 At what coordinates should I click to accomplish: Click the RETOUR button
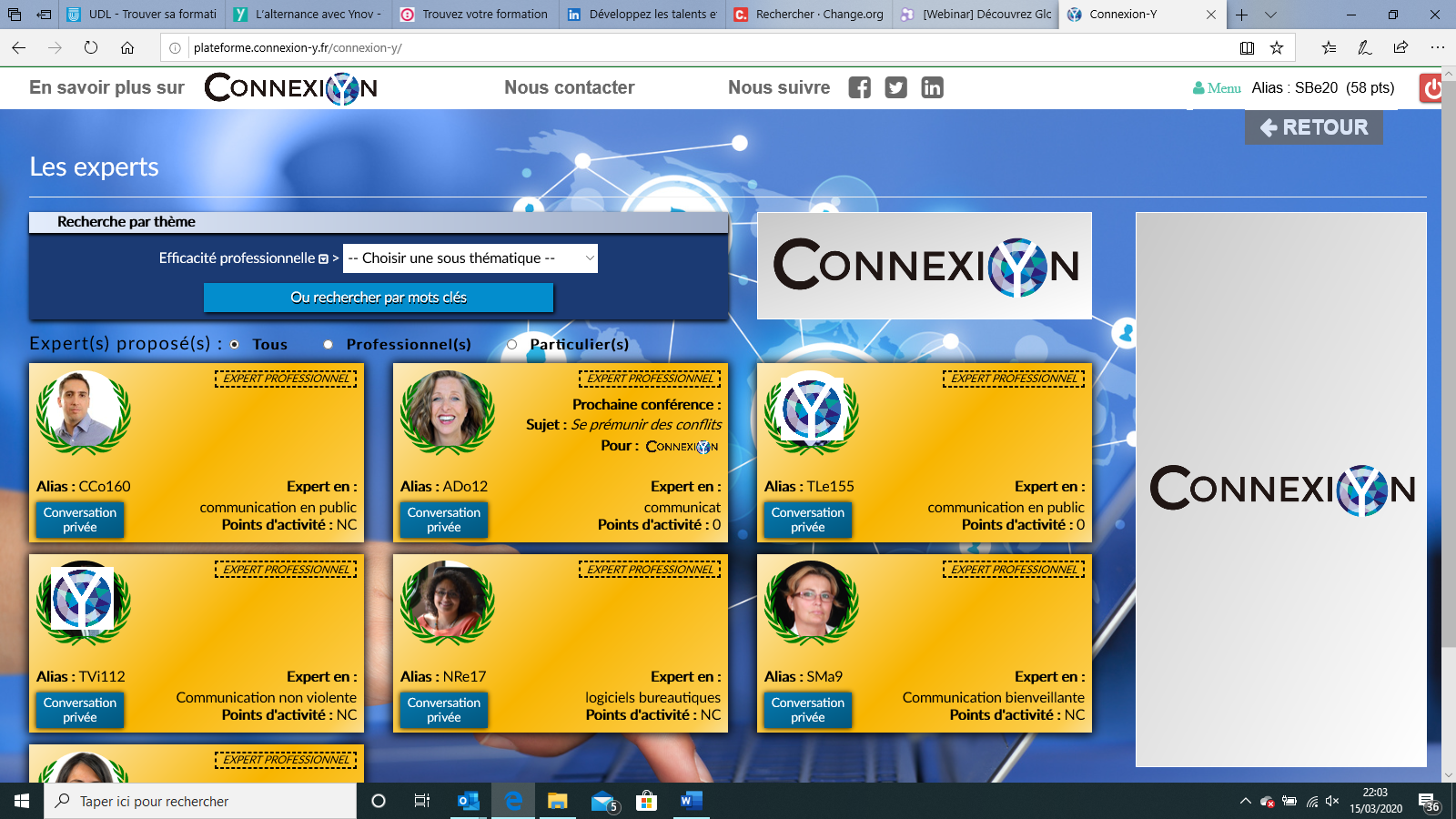click(1314, 127)
